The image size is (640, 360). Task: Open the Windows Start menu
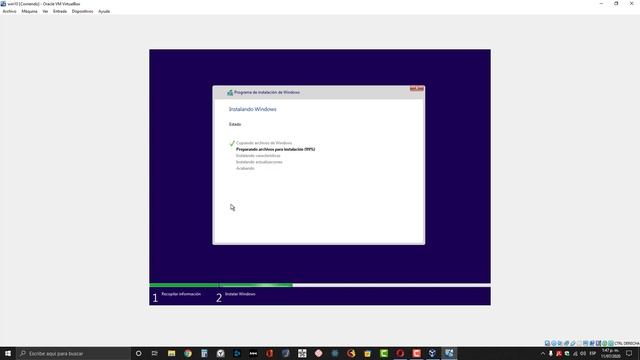(x=8, y=353)
